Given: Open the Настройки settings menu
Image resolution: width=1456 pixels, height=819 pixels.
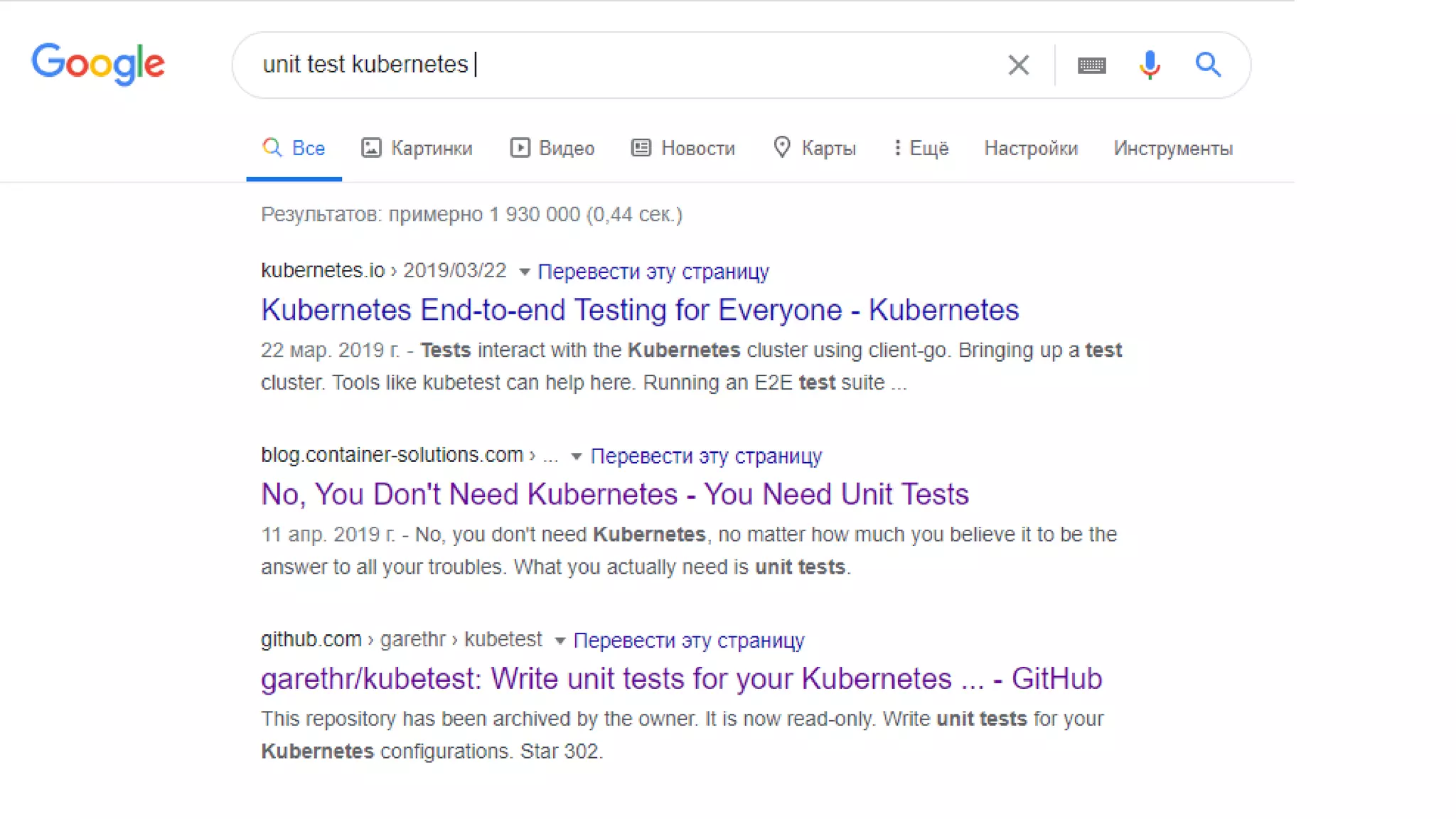Looking at the screenshot, I should point(1030,148).
